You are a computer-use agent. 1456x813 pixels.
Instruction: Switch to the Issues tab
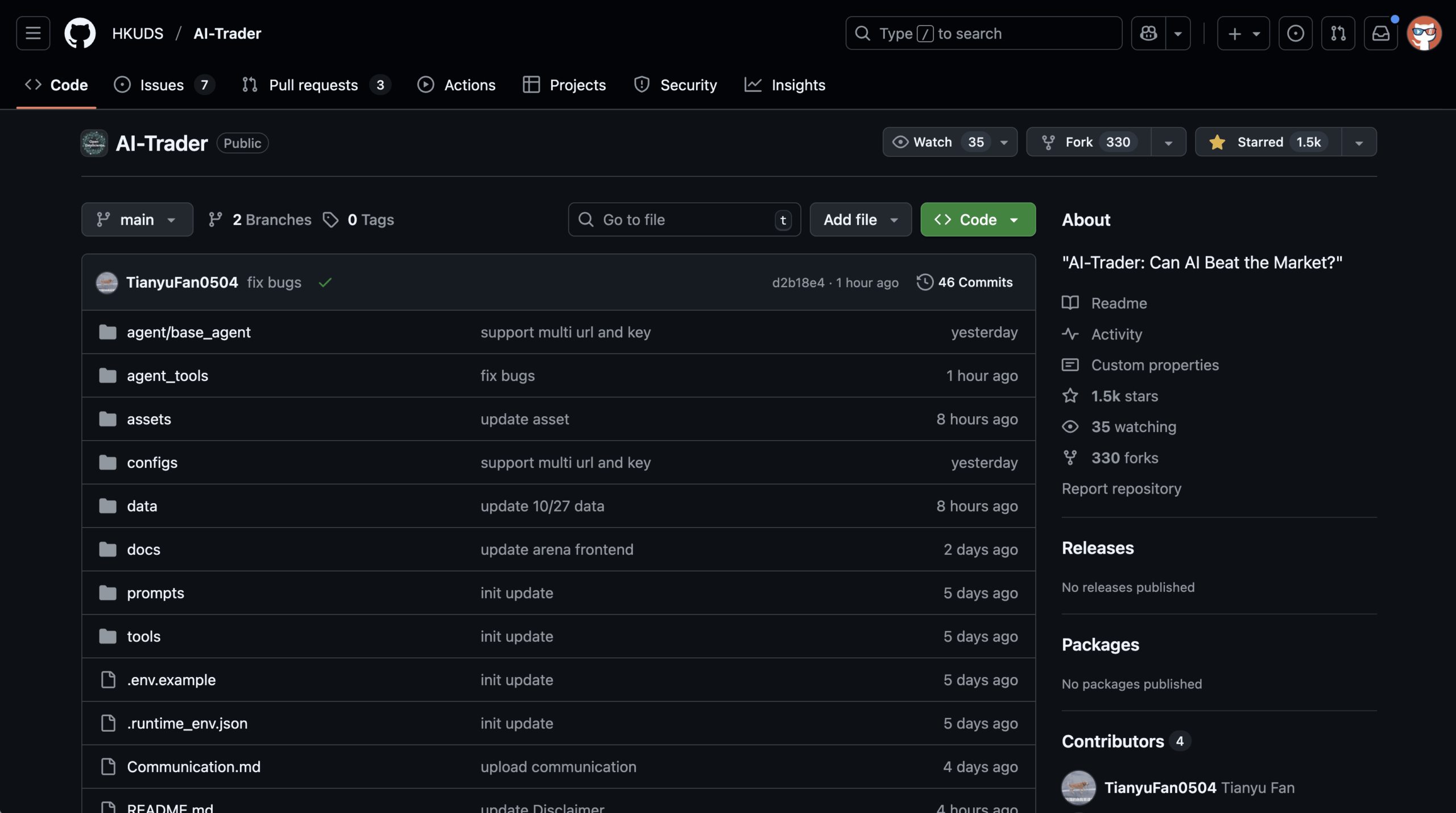162,85
